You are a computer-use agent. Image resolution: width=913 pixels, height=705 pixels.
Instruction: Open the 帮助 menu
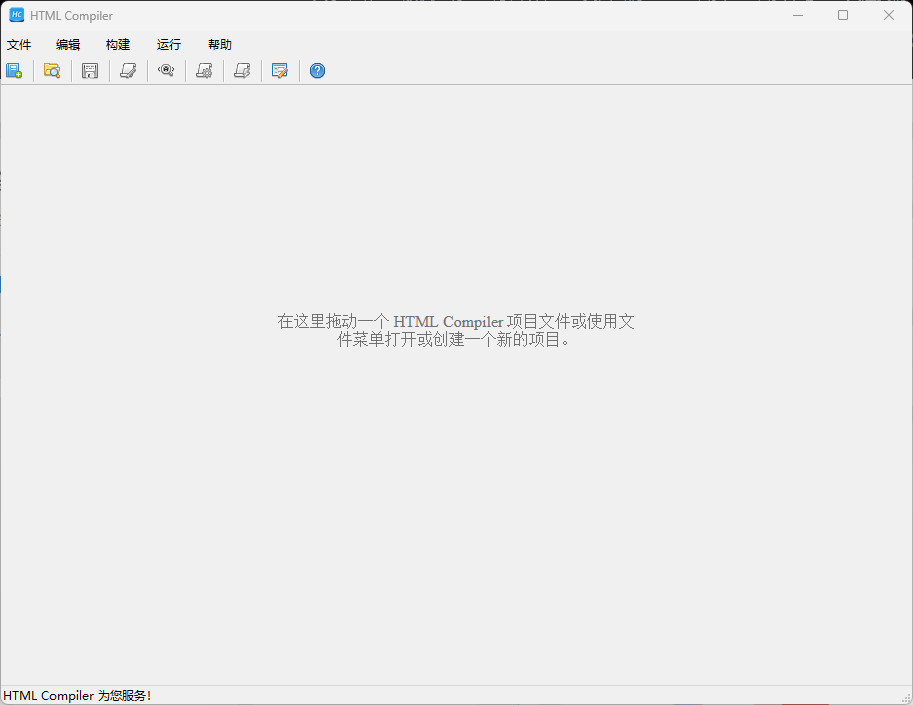pyautogui.click(x=220, y=45)
